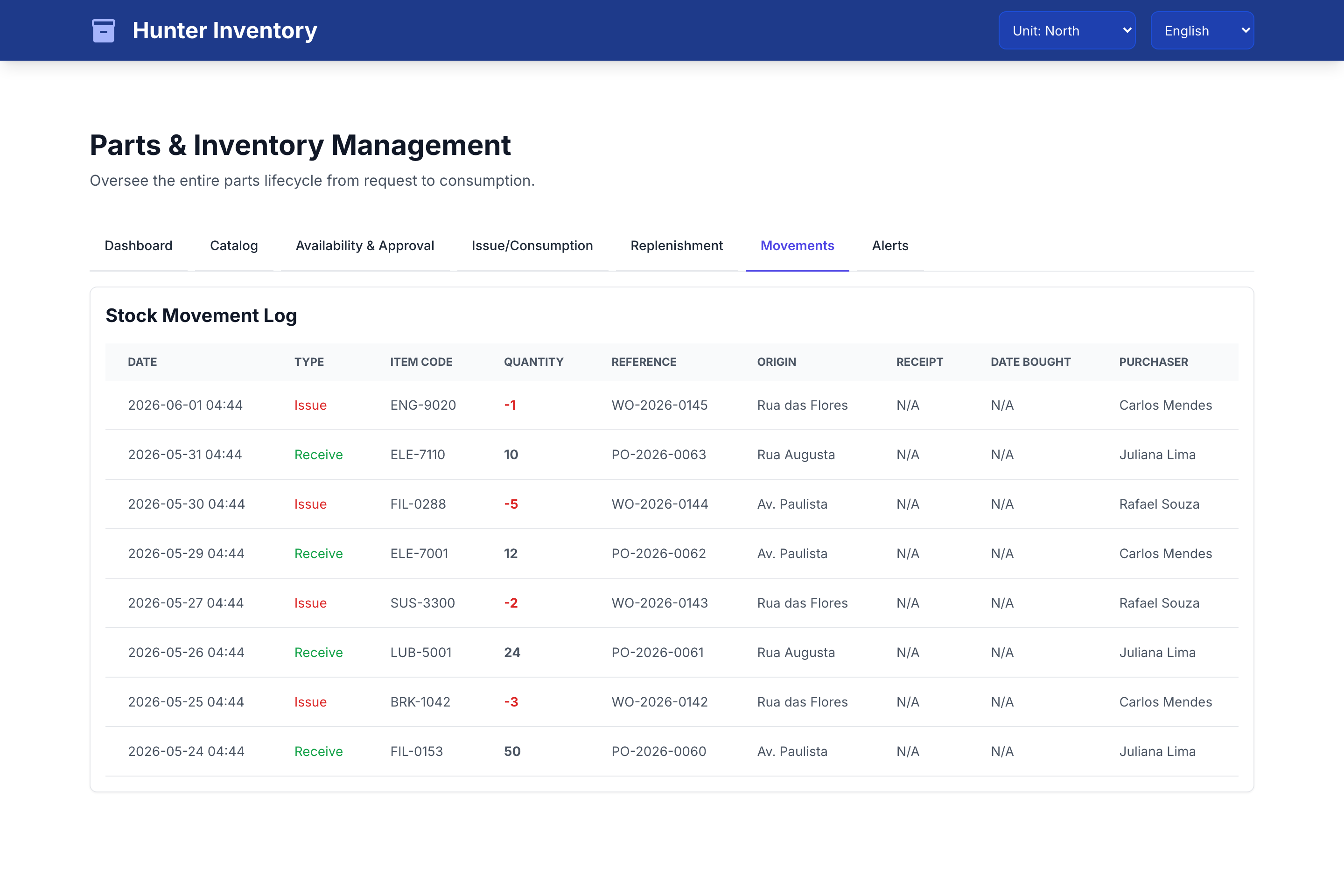The image size is (1344, 896).
Task: Go to Availability & Approval tab
Action: pyautogui.click(x=364, y=246)
